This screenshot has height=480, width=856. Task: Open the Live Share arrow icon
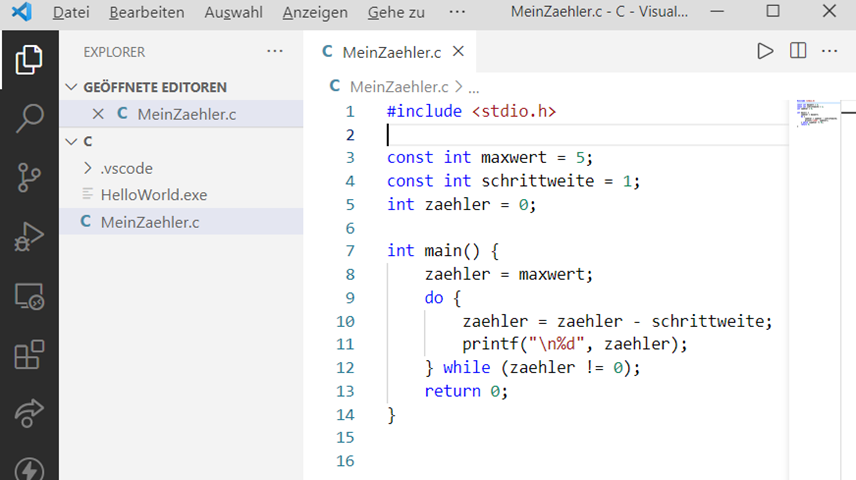pyautogui.click(x=29, y=413)
